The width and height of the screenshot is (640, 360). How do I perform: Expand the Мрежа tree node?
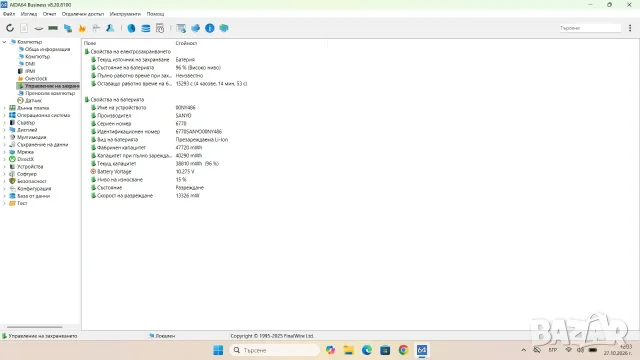[x=4, y=152]
